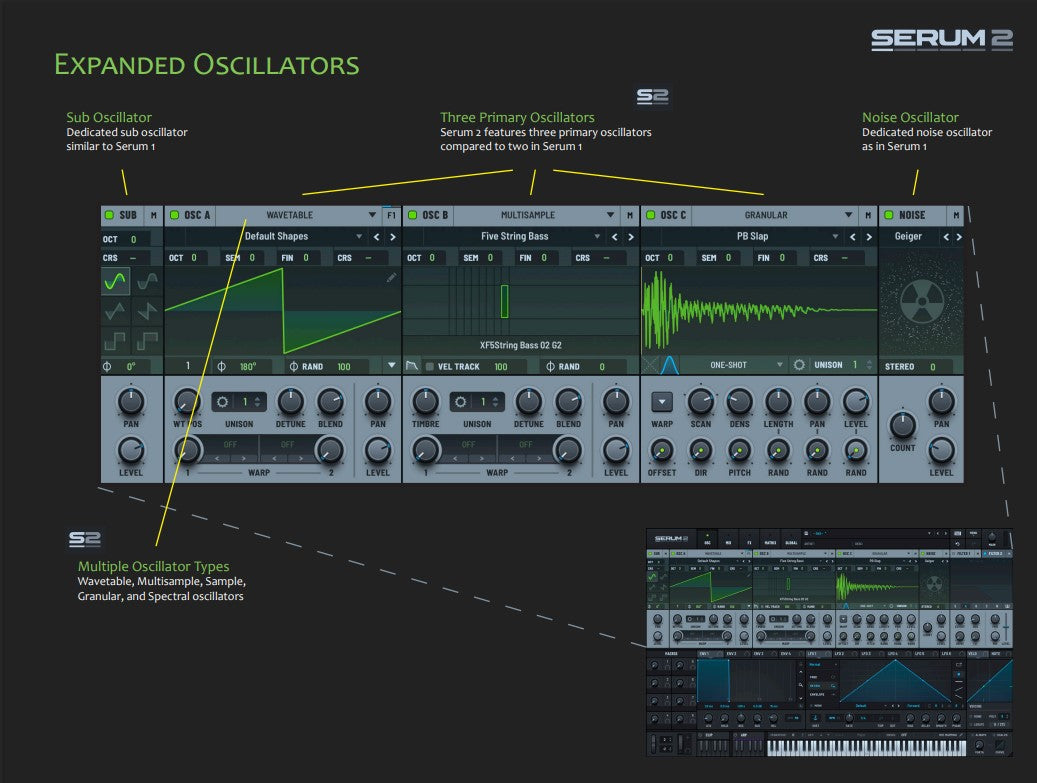
Task: Expand the Five String Bass preset menu
Action: (x=597, y=237)
